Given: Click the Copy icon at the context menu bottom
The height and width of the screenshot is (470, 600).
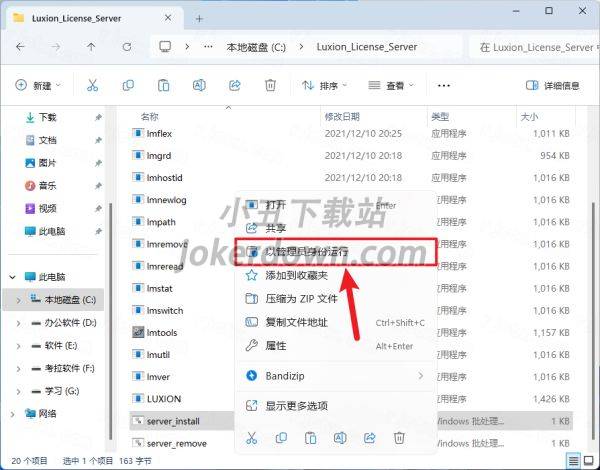Looking at the screenshot, I should click(281, 438).
